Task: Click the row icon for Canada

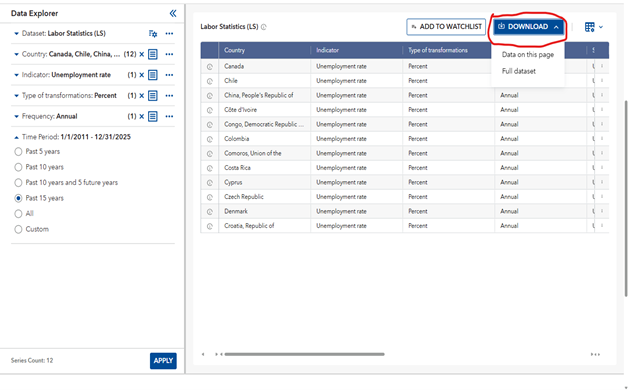Action: point(209,67)
